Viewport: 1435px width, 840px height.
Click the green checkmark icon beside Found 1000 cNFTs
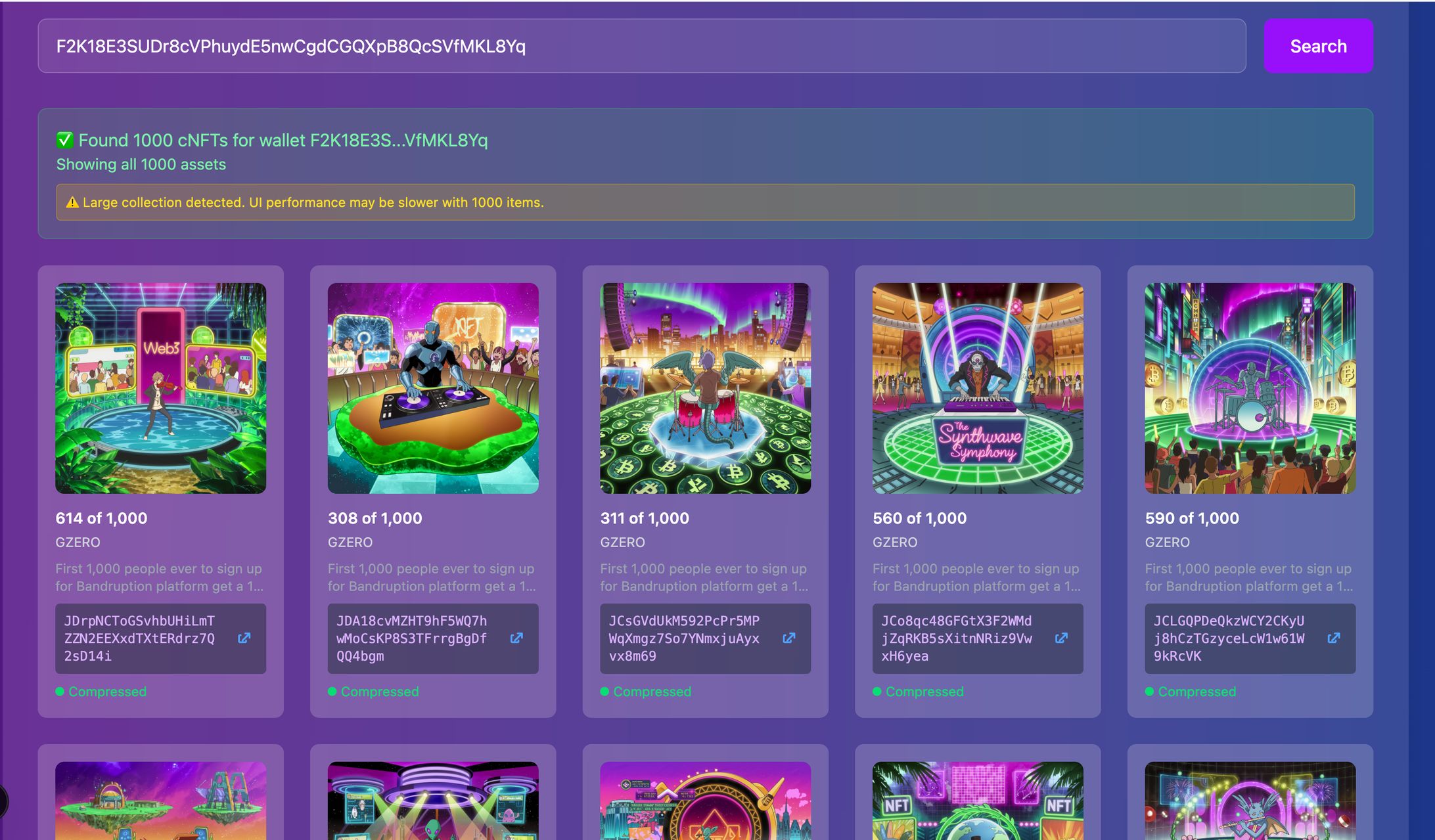(64, 140)
